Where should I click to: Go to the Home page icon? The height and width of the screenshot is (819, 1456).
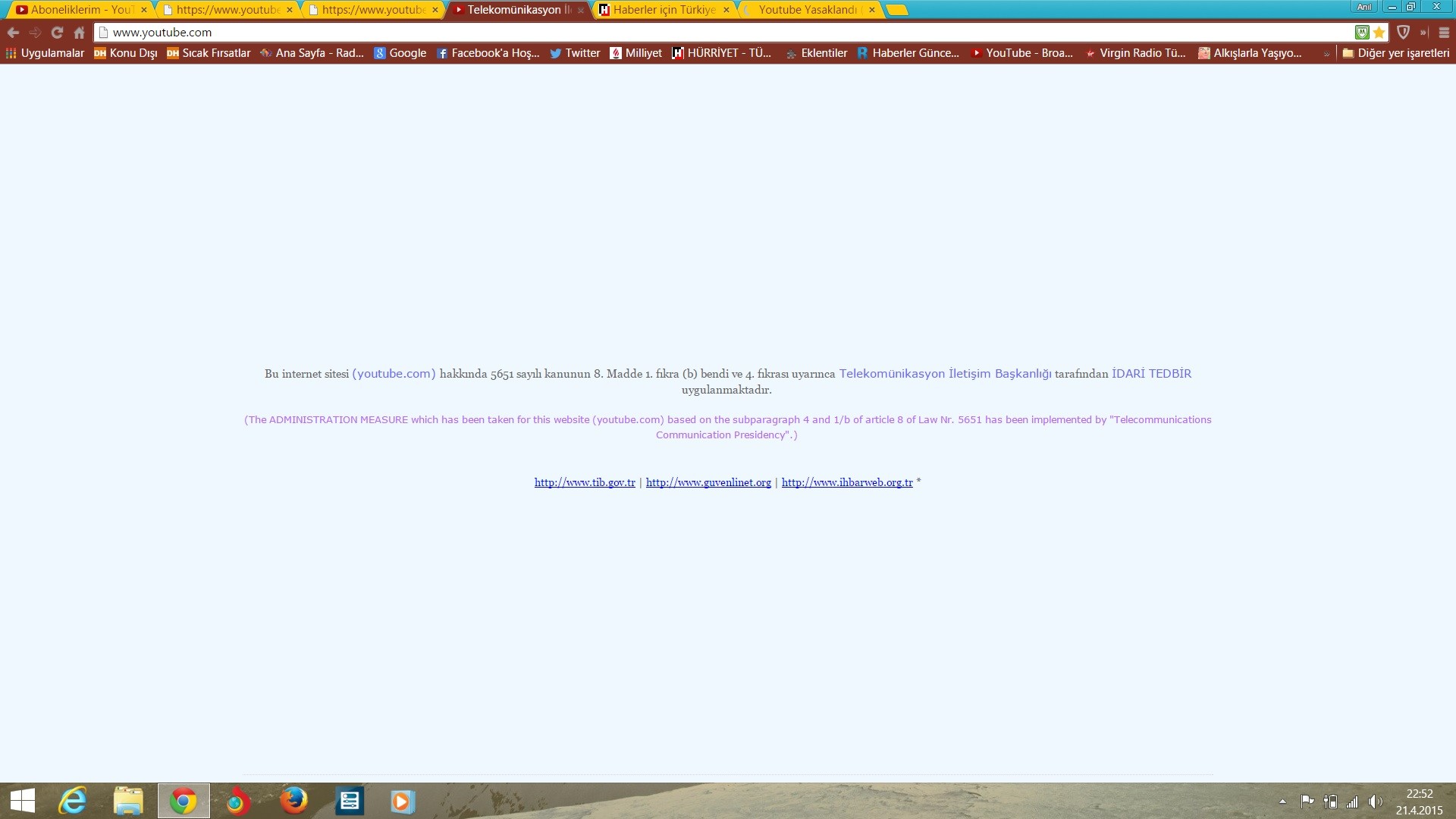(x=79, y=33)
